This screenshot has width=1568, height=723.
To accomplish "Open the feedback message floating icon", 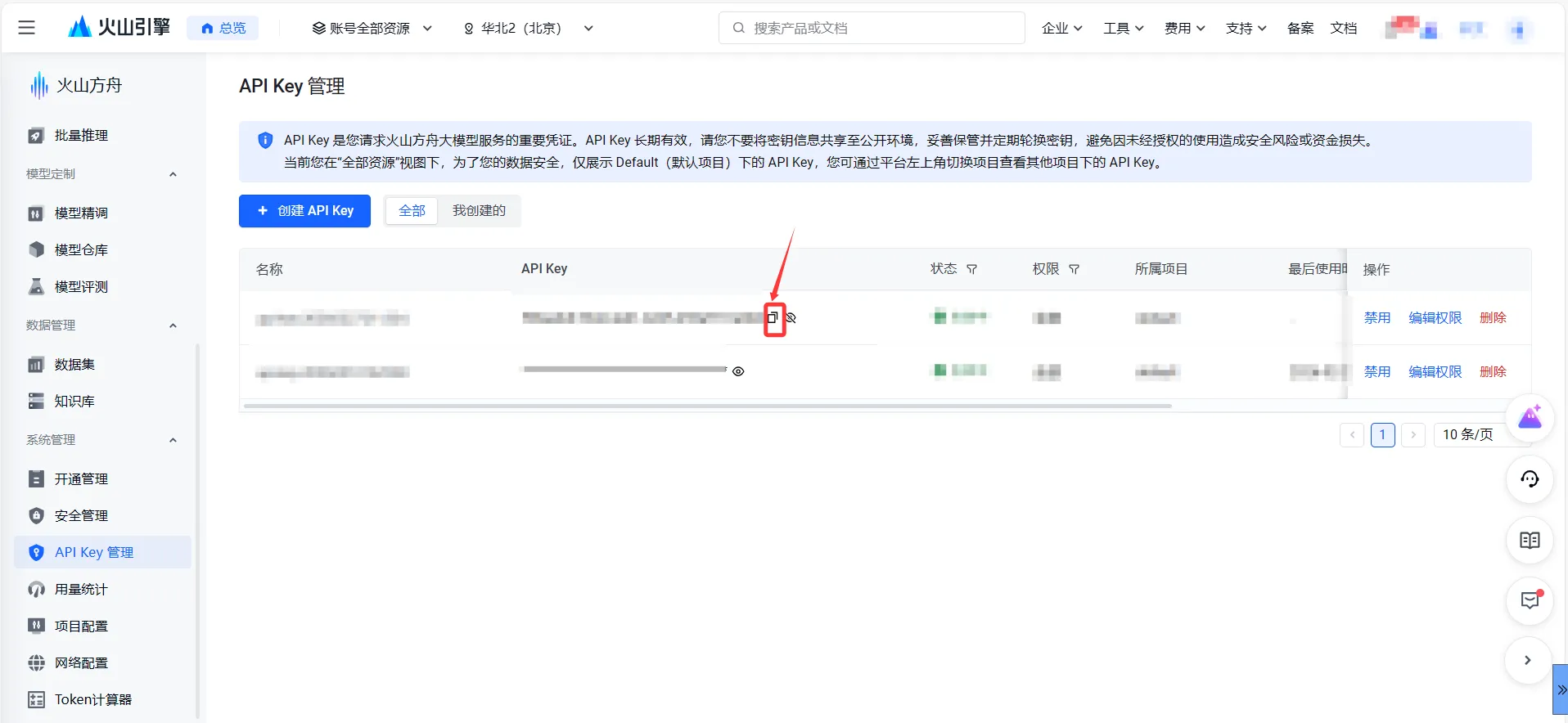I will (x=1530, y=600).
